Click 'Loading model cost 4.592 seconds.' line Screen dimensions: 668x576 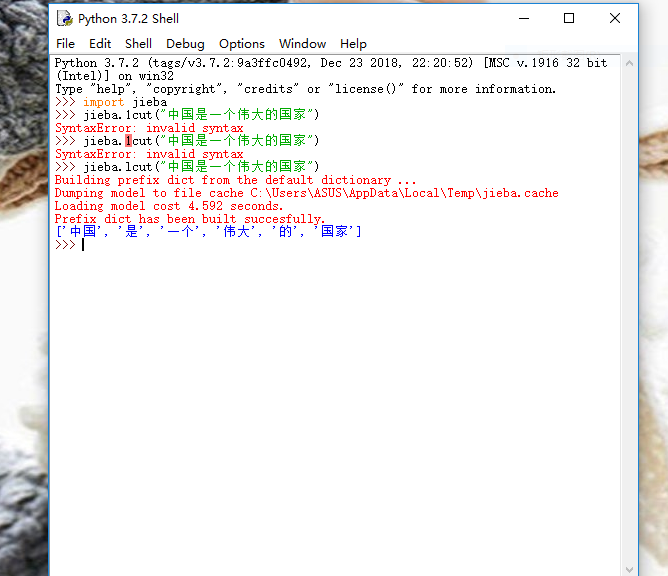click(x=169, y=206)
